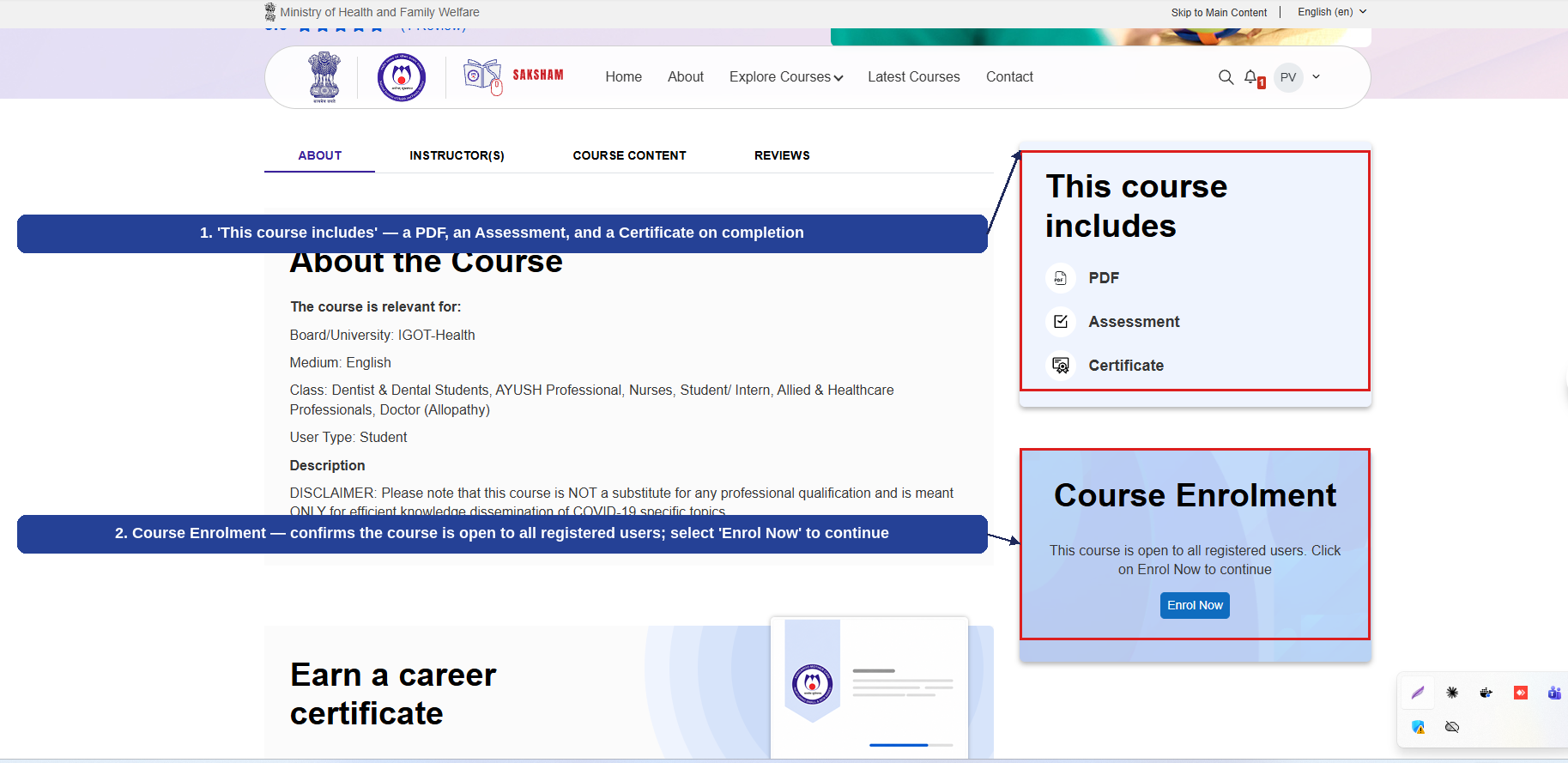Open Latest Courses in the navbar
This screenshot has height=763, width=1568.
pyautogui.click(x=914, y=77)
